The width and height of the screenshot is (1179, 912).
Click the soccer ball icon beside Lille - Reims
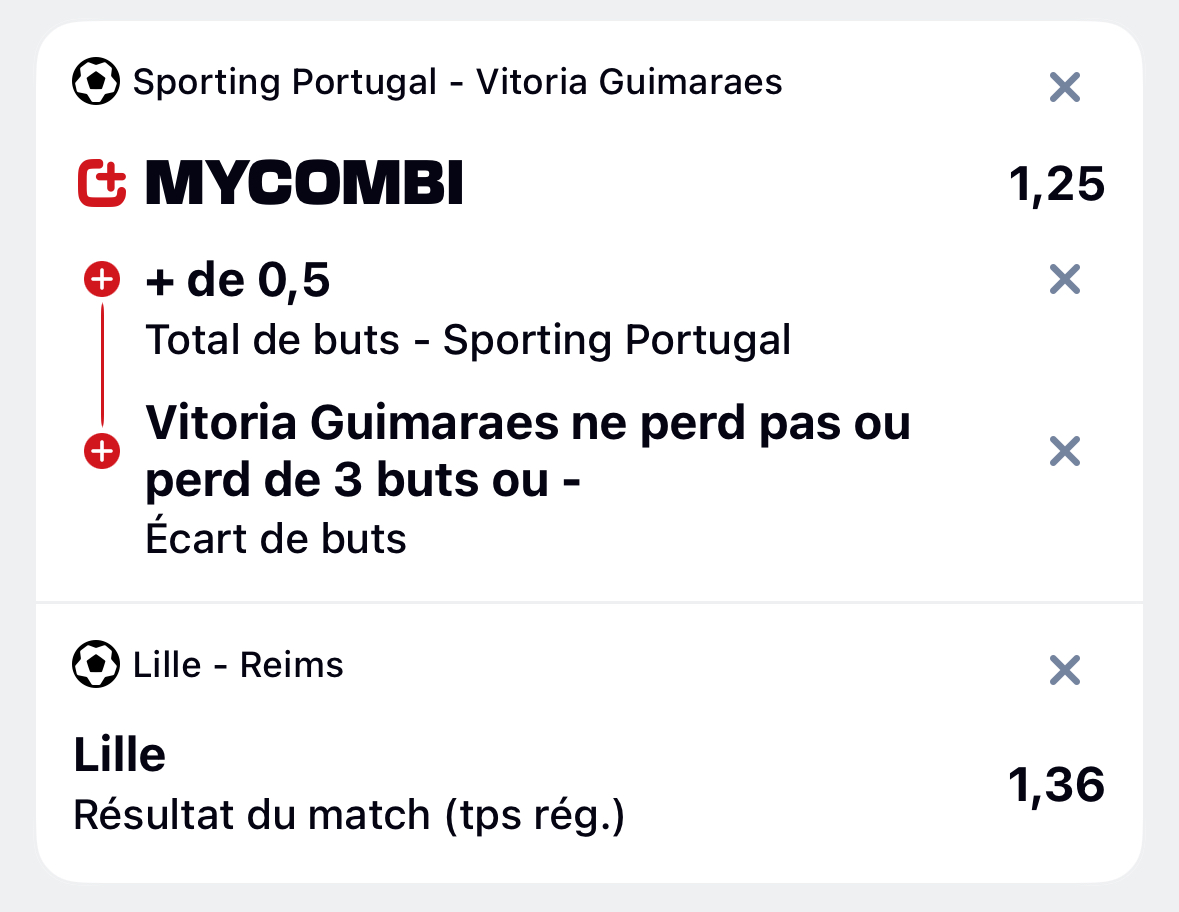tap(95, 664)
